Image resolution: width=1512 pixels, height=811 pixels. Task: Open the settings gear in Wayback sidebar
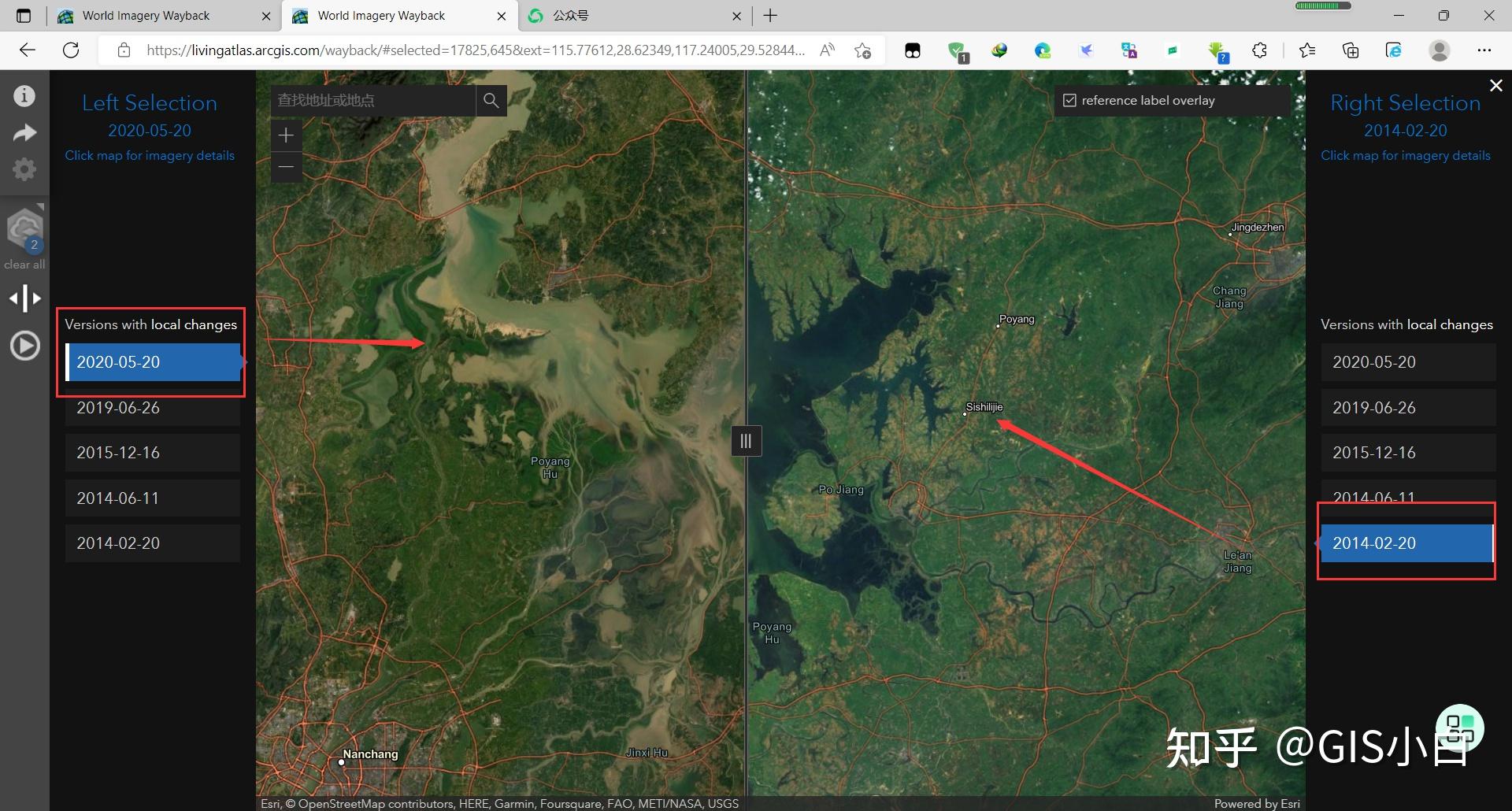pos(24,169)
